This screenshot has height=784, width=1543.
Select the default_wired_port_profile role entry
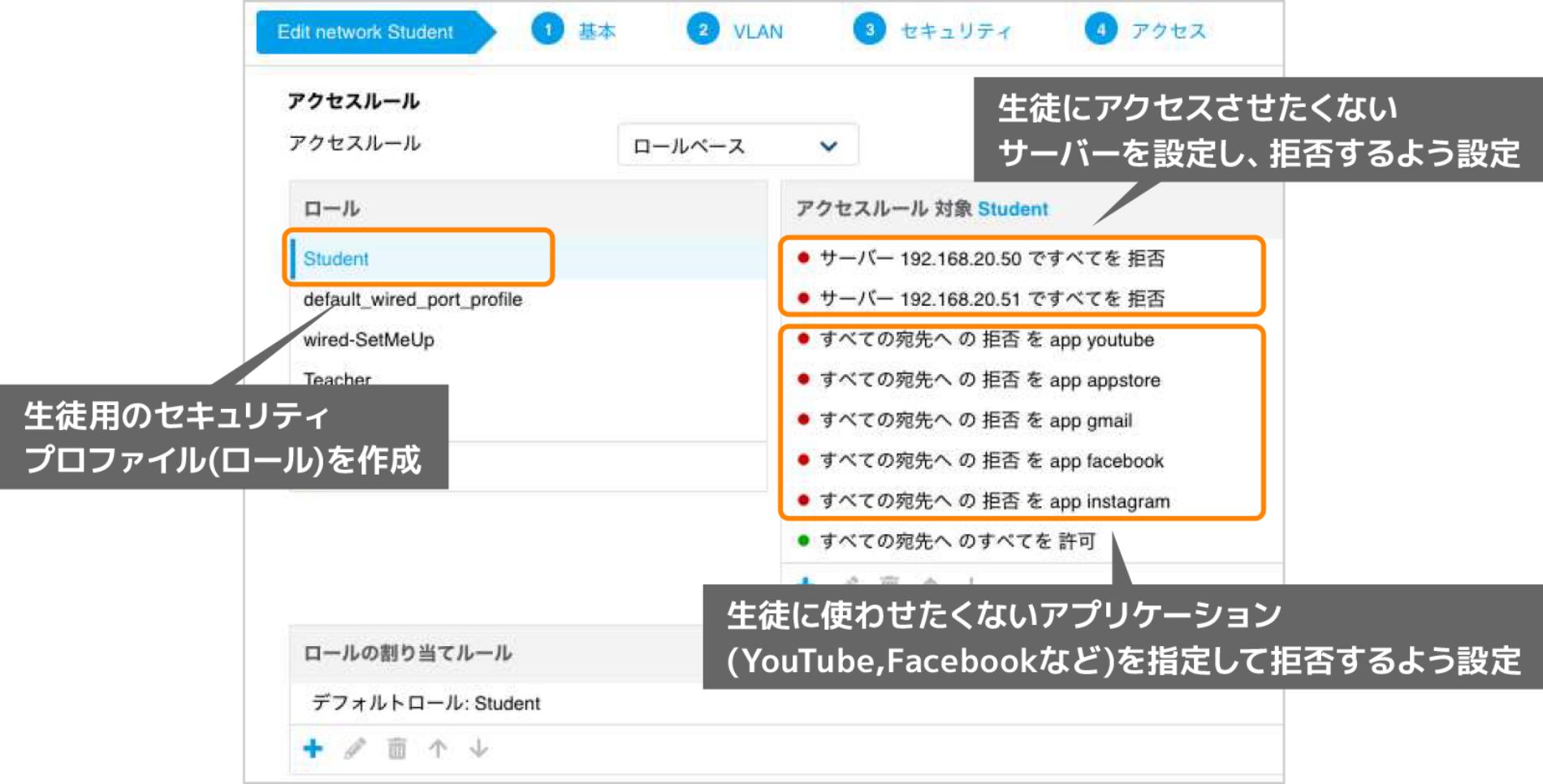[x=413, y=299]
